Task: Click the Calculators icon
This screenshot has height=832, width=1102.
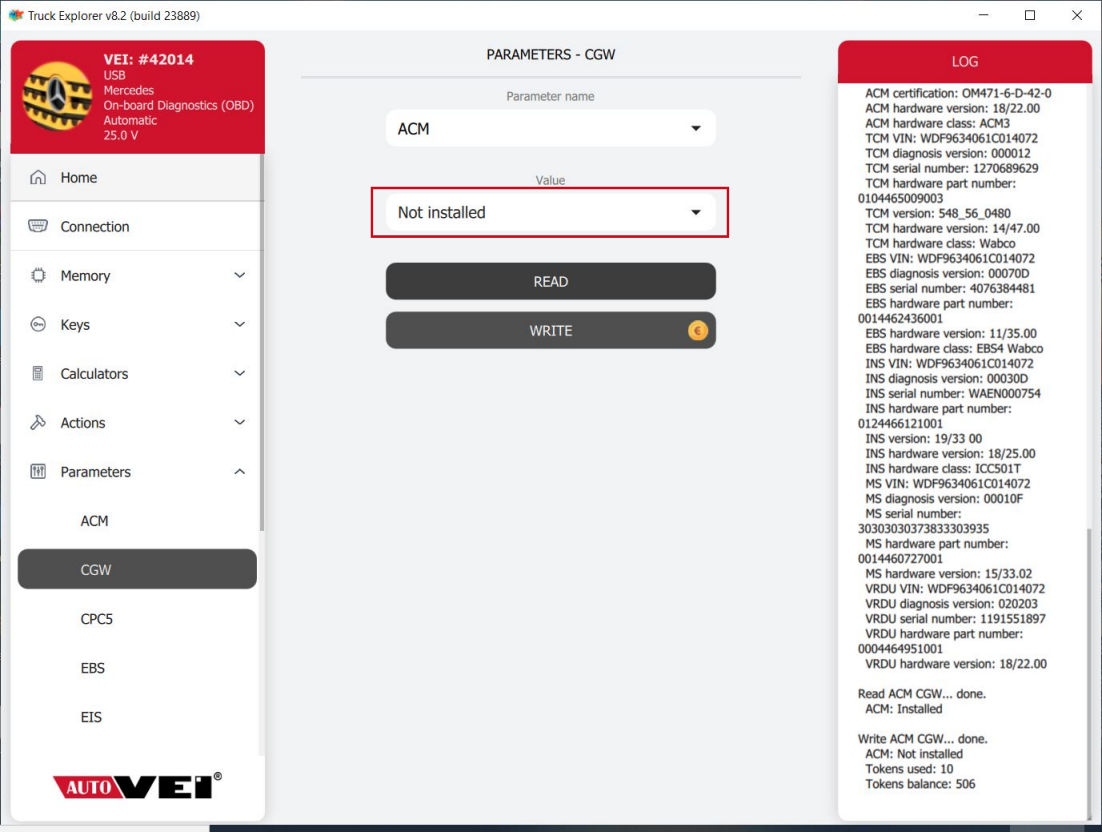Action: pyautogui.click(x=38, y=374)
